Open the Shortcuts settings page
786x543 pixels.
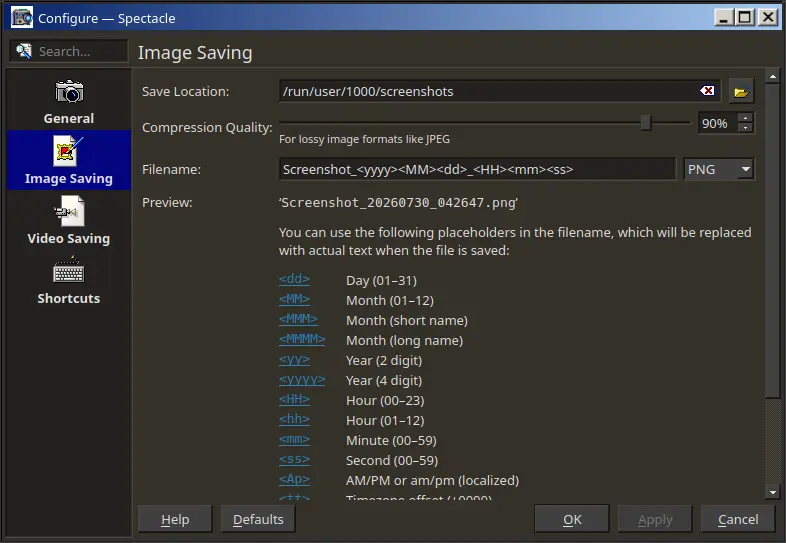pos(69,281)
